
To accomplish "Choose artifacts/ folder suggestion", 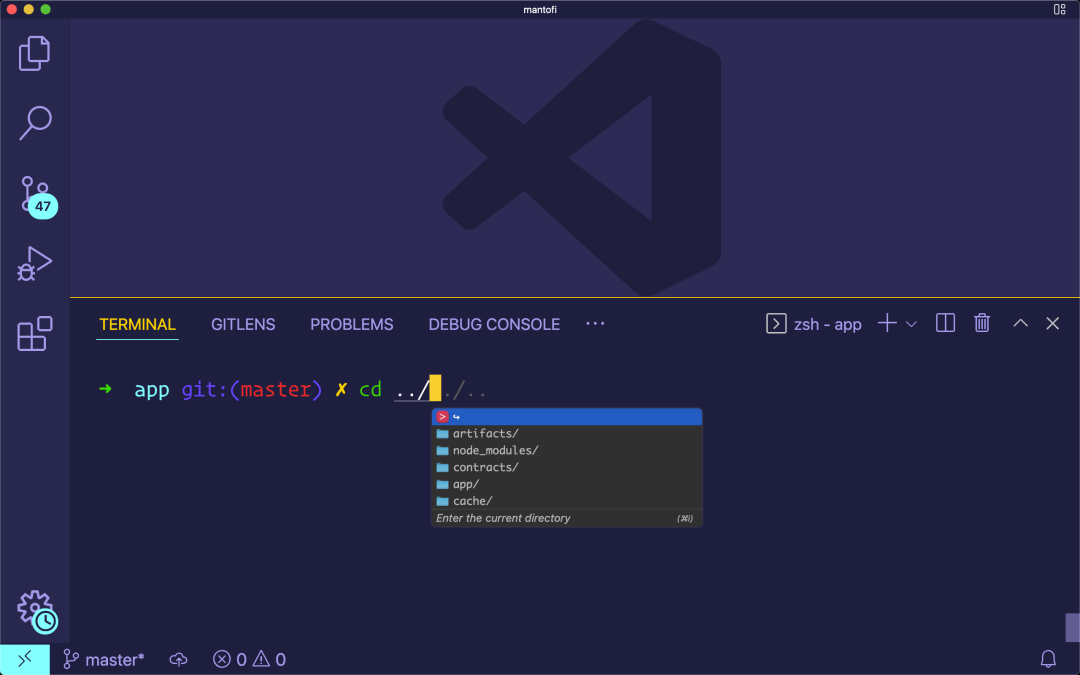I will (x=566, y=433).
